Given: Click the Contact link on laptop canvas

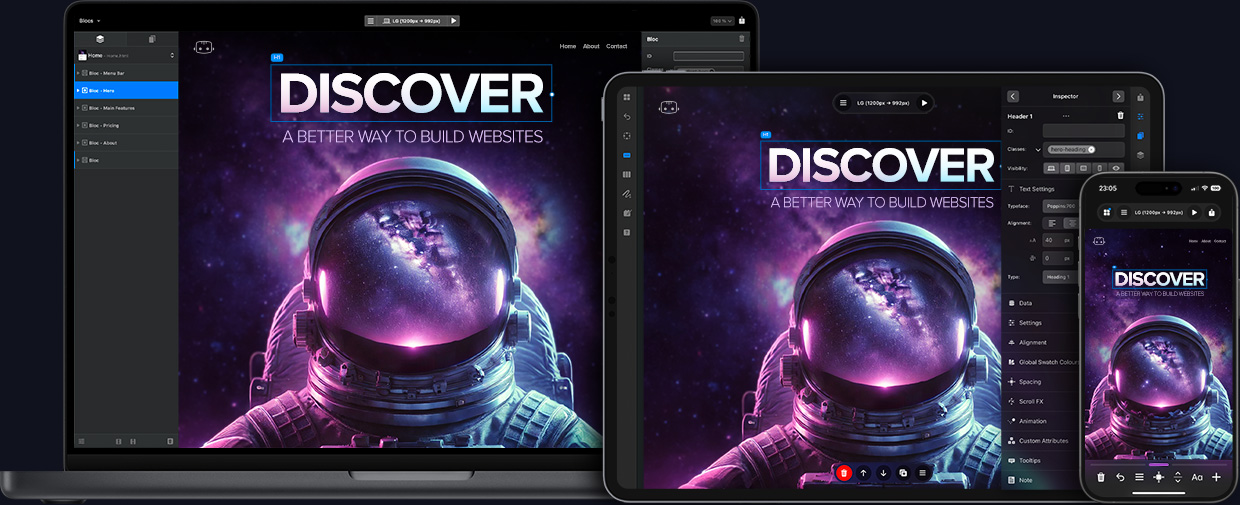Looking at the screenshot, I should tap(616, 46).
